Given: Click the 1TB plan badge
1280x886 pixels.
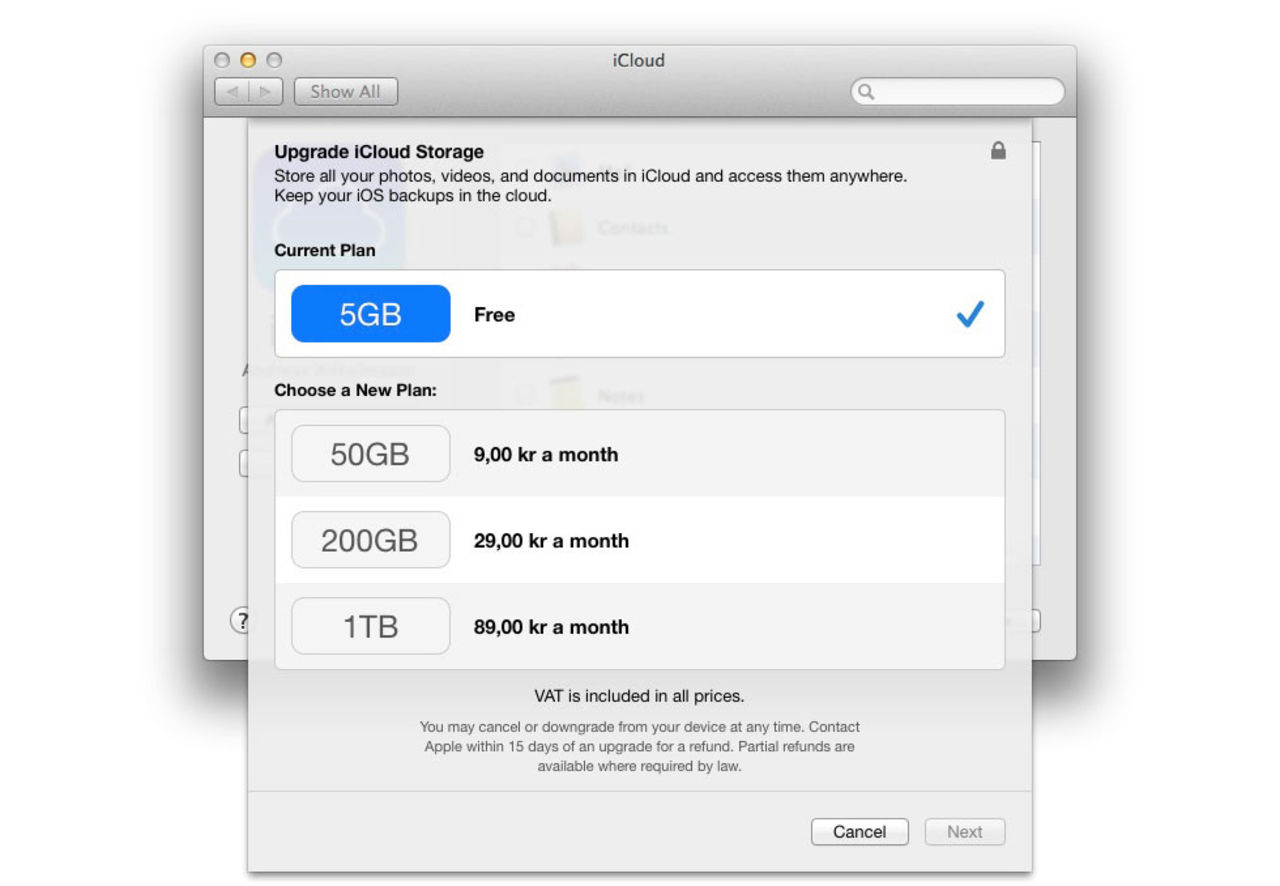Looking at the screenshot, I should point(370,626).
